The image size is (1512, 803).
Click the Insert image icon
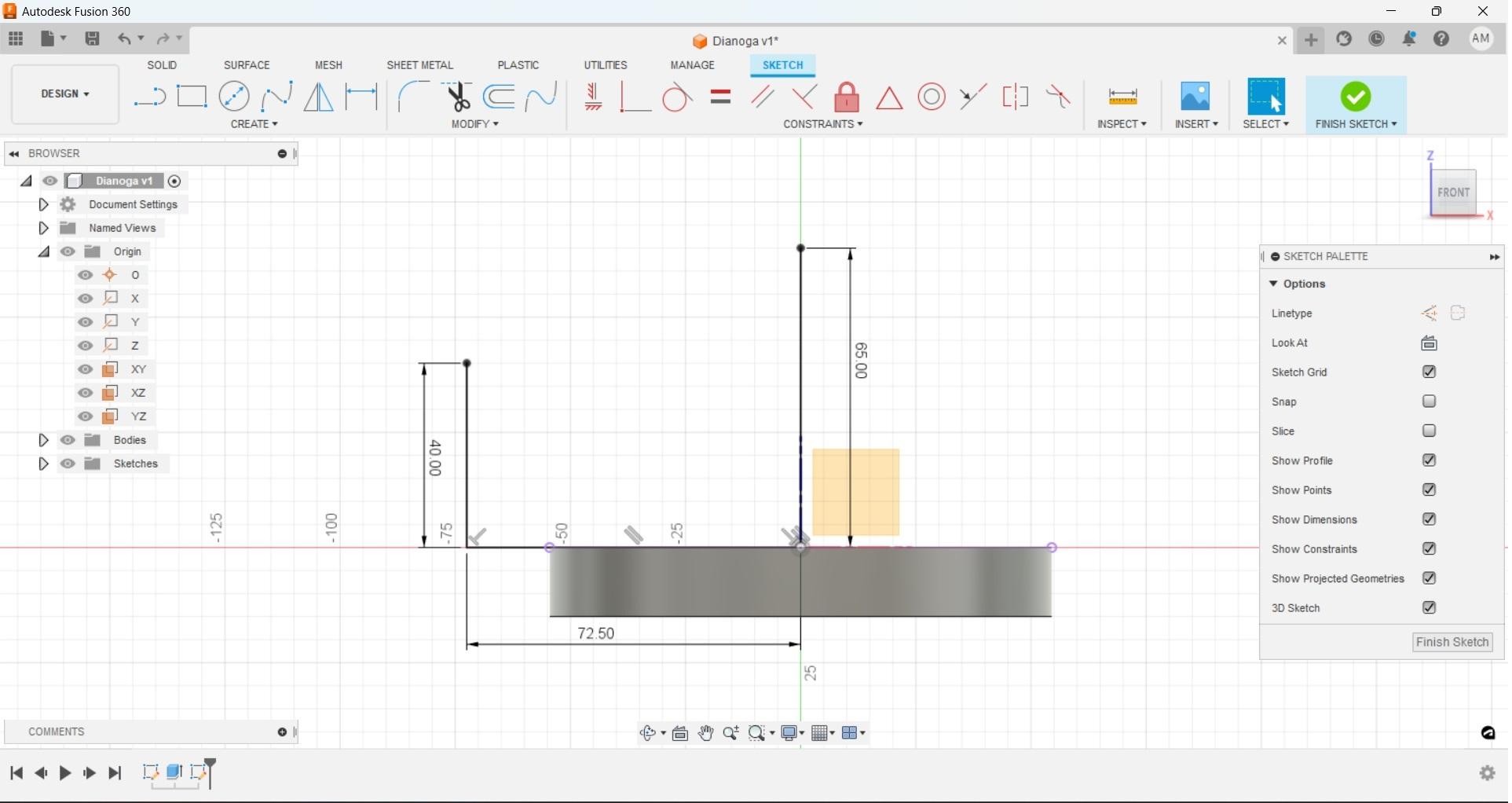pyautogui.click(x=1195, y=97)
